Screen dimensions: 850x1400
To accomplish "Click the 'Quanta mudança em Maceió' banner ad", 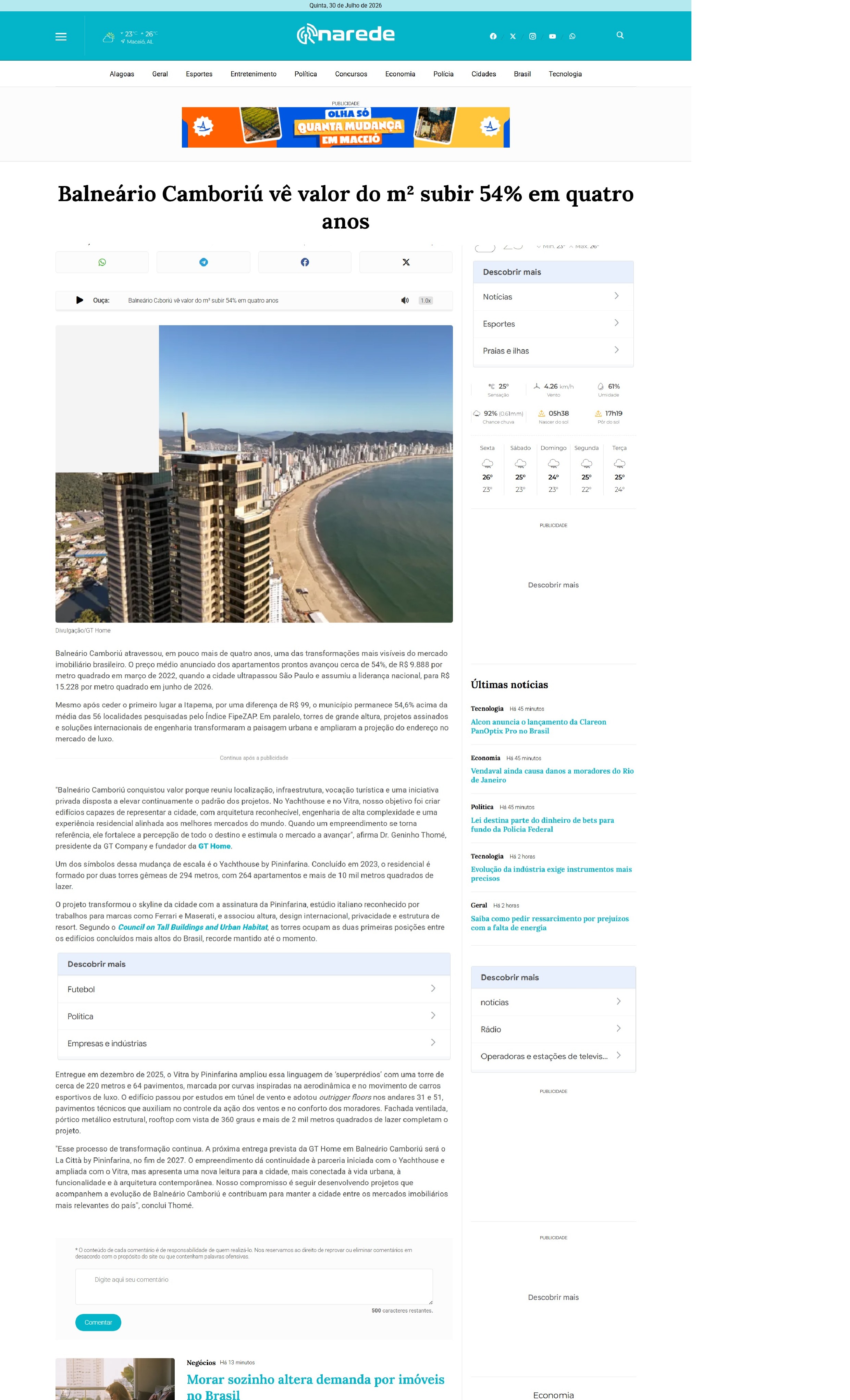I will (345, 127).
